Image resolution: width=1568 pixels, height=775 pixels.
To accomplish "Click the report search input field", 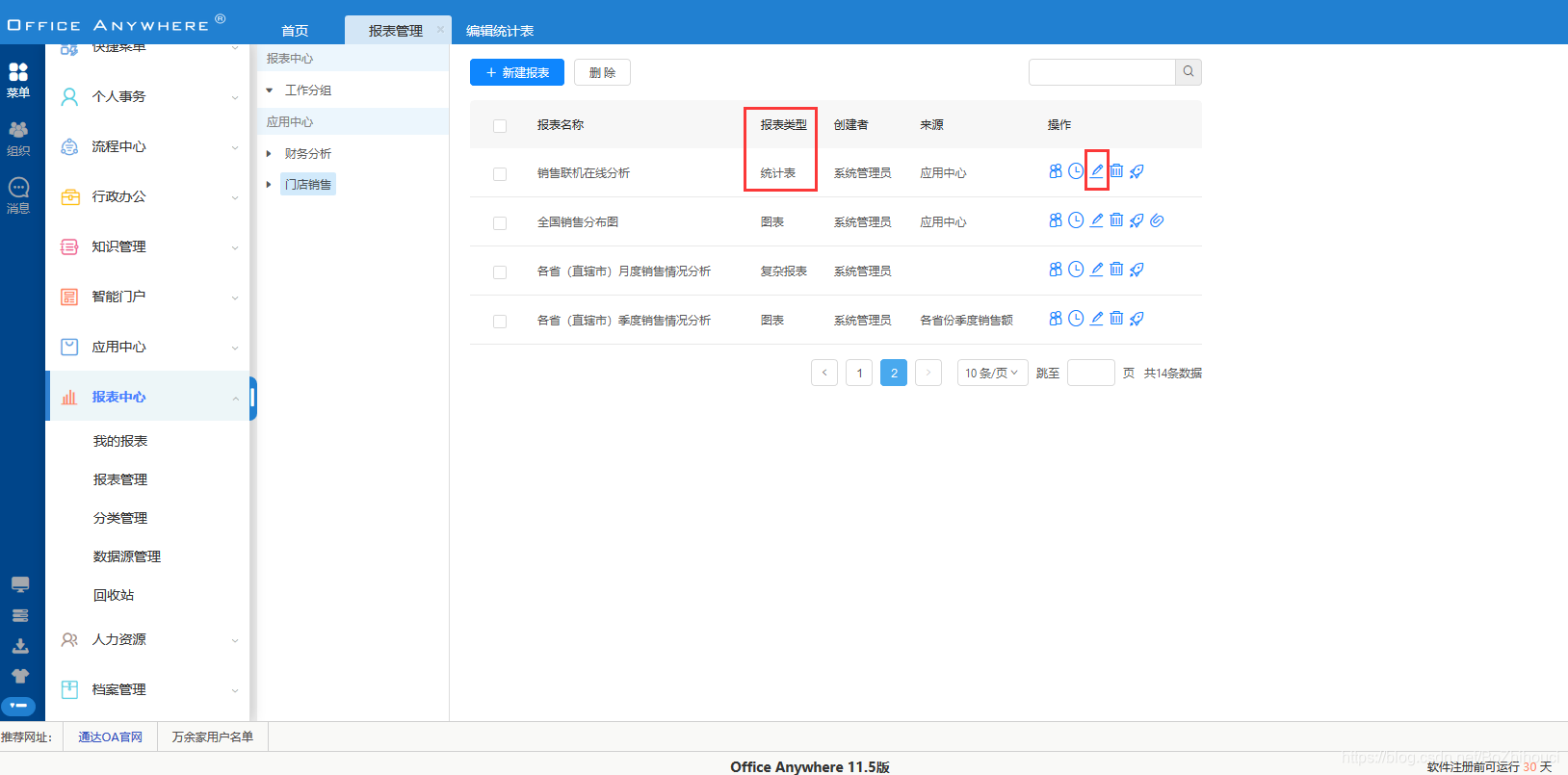I will point(1102,72).
